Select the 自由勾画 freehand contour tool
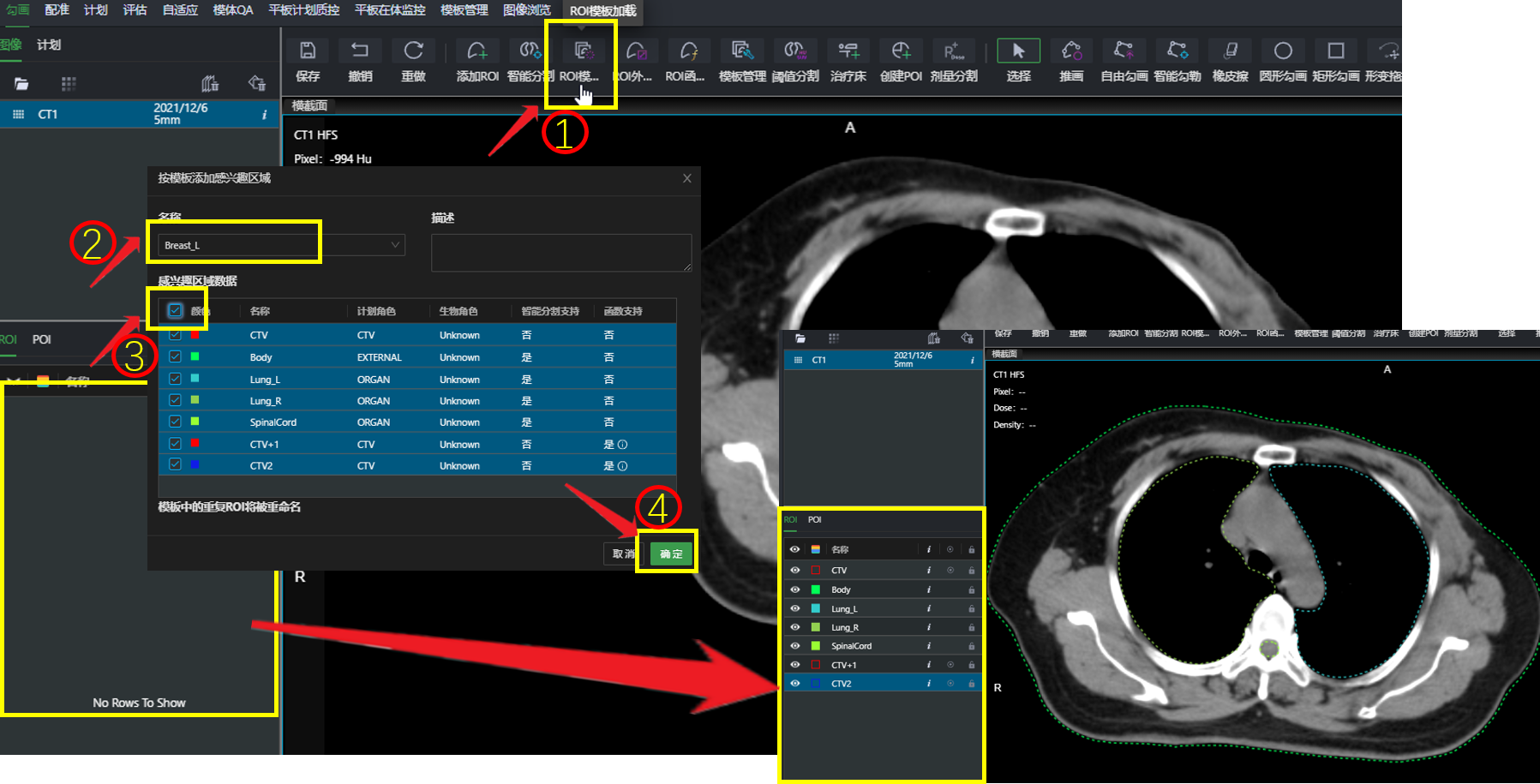 pos(1124,51)
